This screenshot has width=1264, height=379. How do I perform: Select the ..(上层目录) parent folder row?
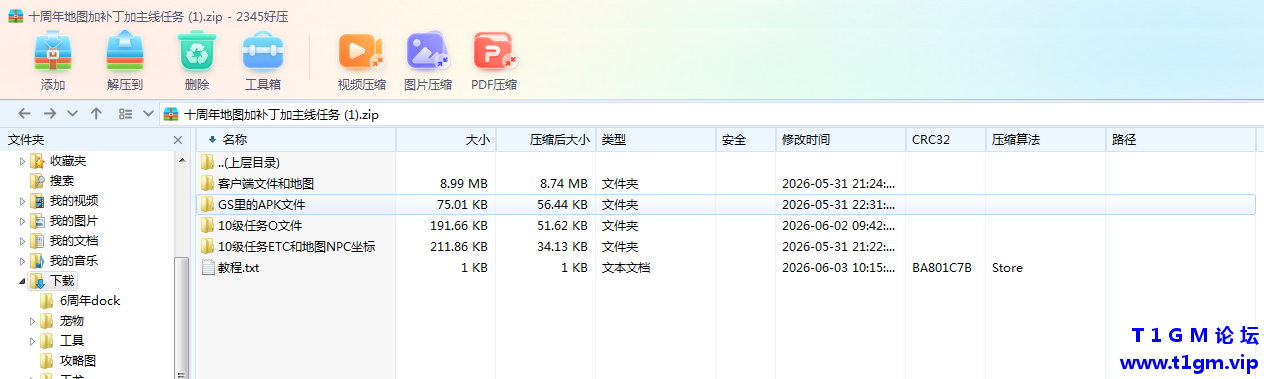726,162
